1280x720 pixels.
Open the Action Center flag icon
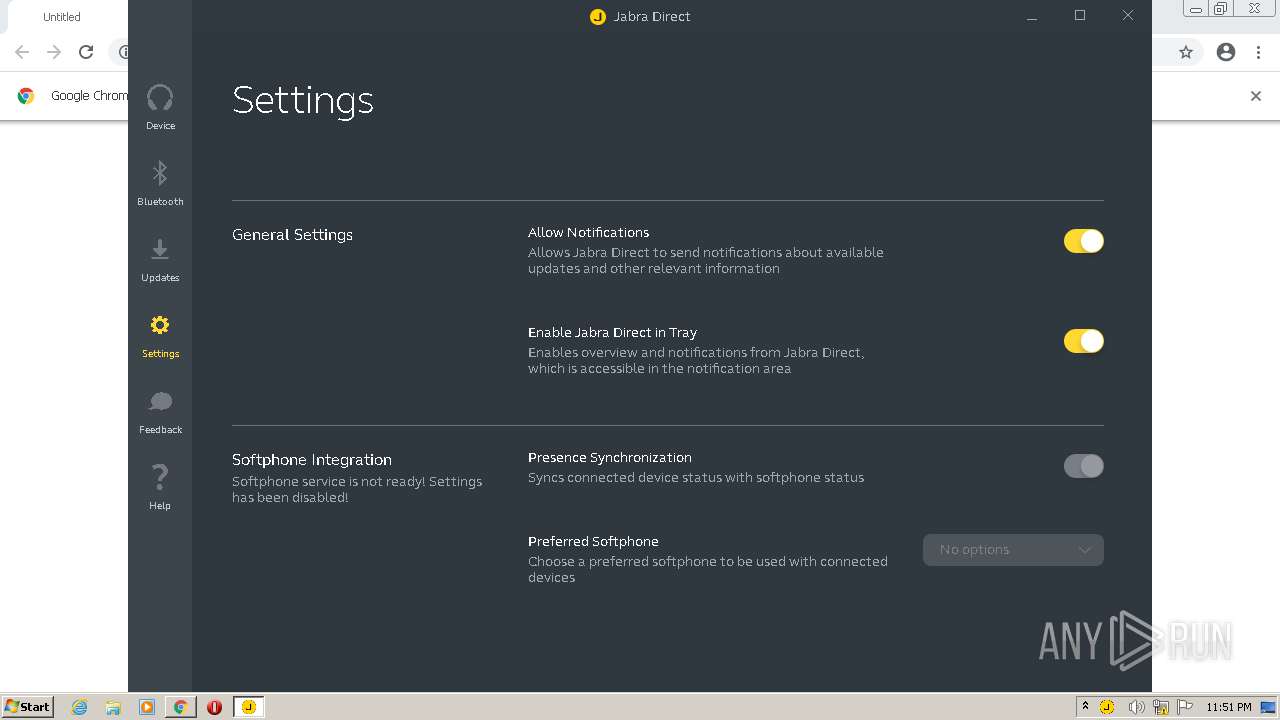pyautogui.click(x=1185, y=707)
